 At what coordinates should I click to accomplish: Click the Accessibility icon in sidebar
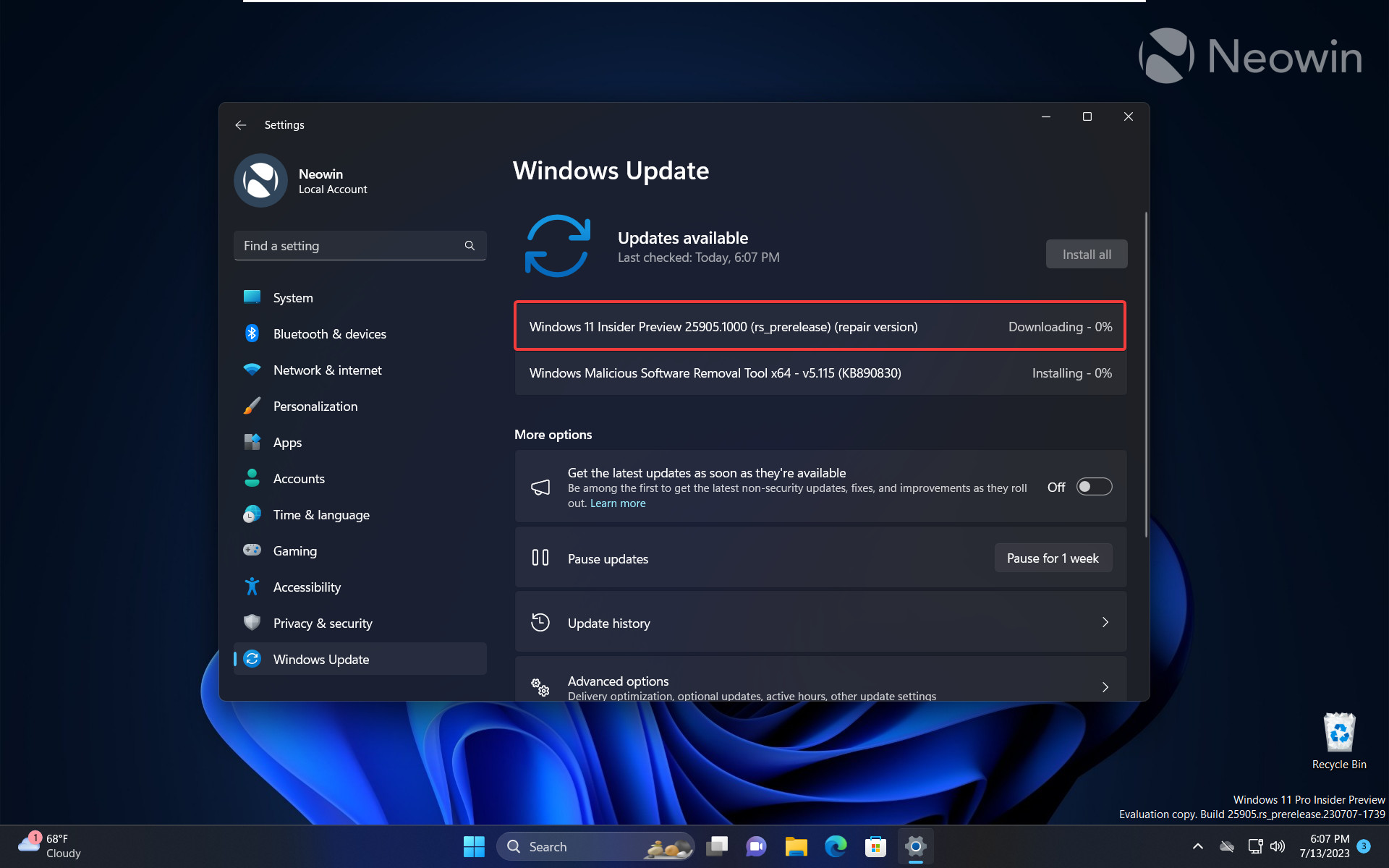point(252,587)
